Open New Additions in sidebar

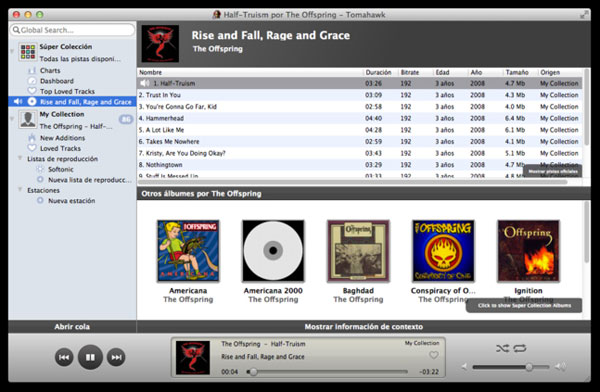(x=62, y=138)
